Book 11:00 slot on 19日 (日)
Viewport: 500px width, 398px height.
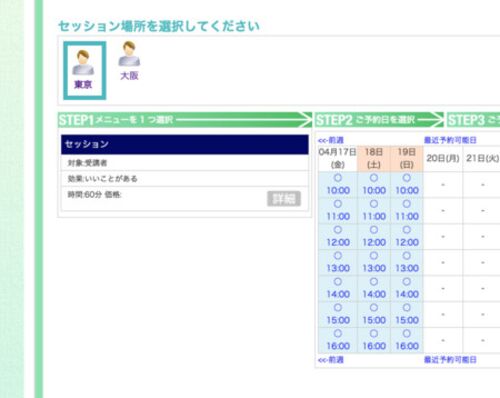407,211
